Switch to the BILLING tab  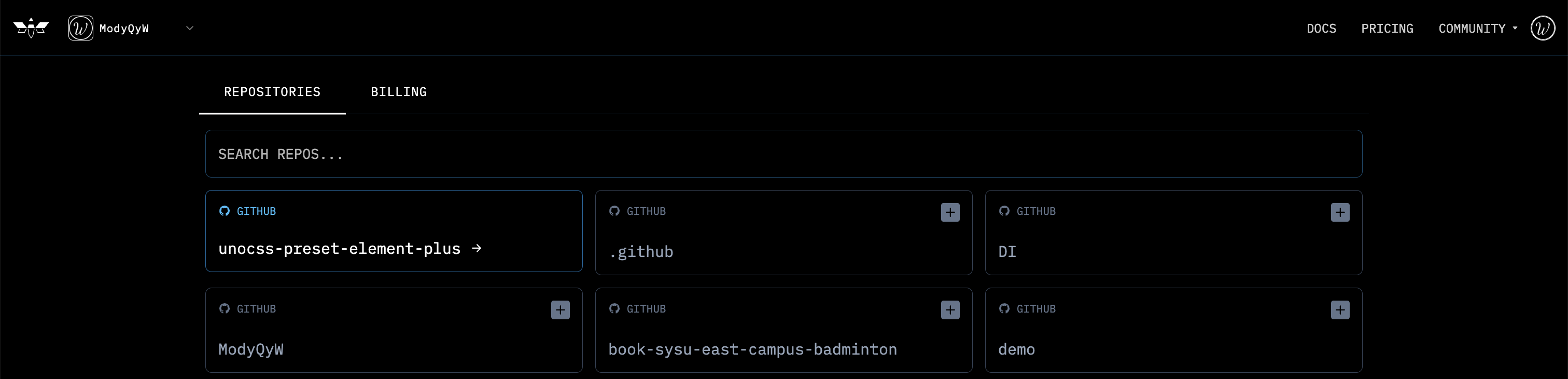399,92
